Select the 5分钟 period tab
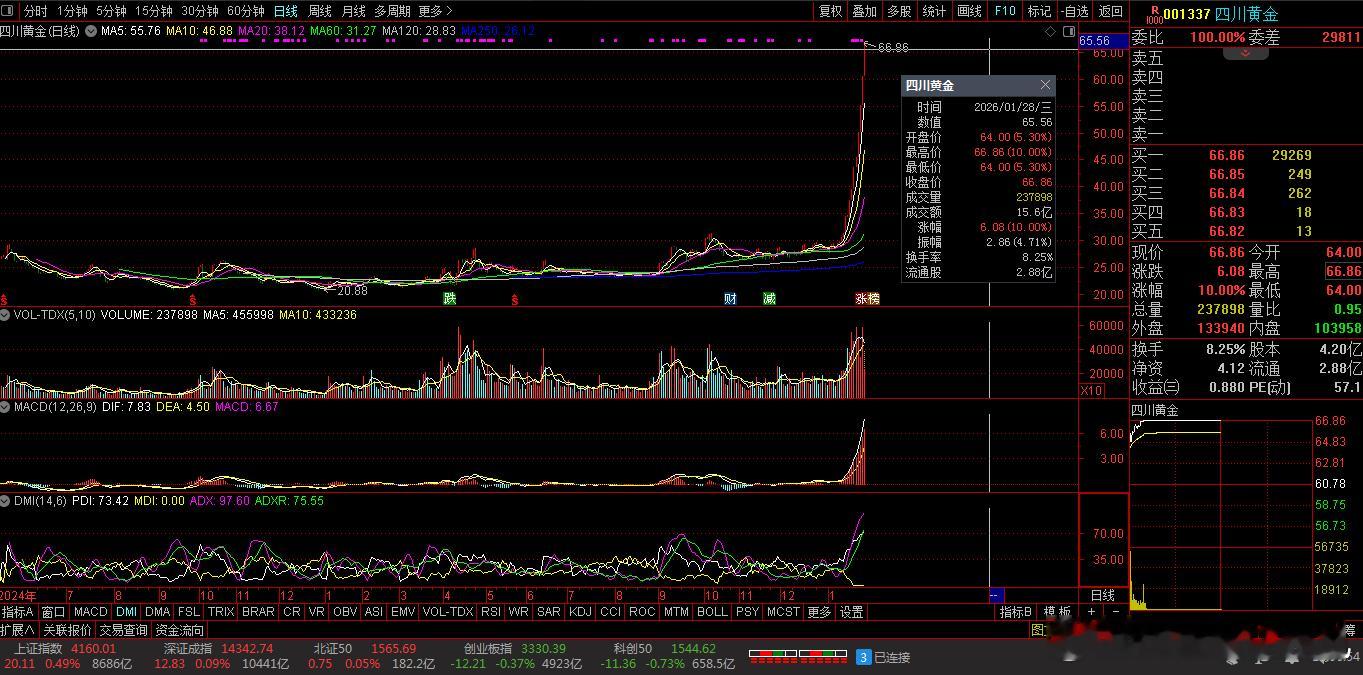 (x=111, y=11)
